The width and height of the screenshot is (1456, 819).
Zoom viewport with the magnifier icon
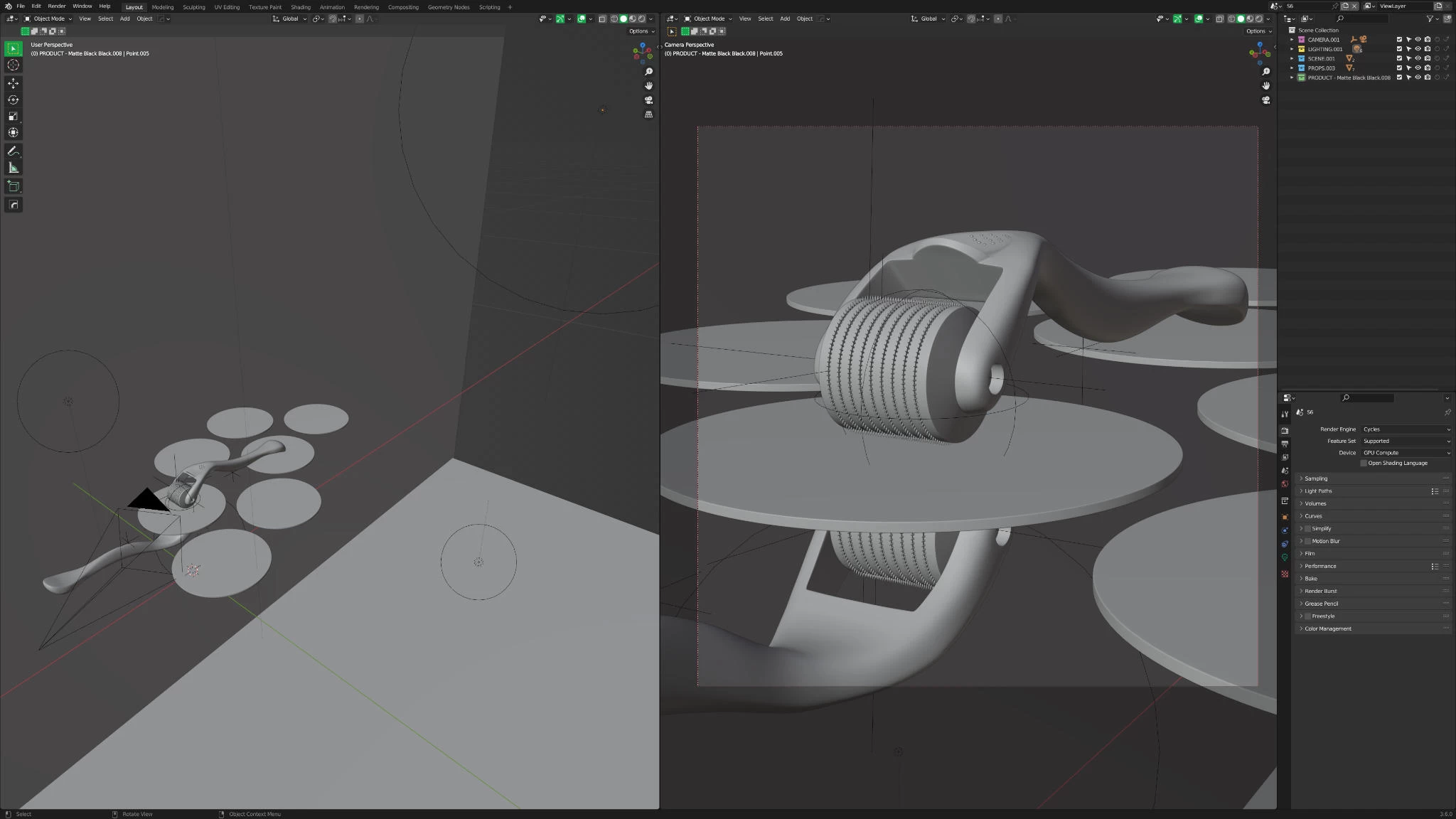[x=649, y=71]
